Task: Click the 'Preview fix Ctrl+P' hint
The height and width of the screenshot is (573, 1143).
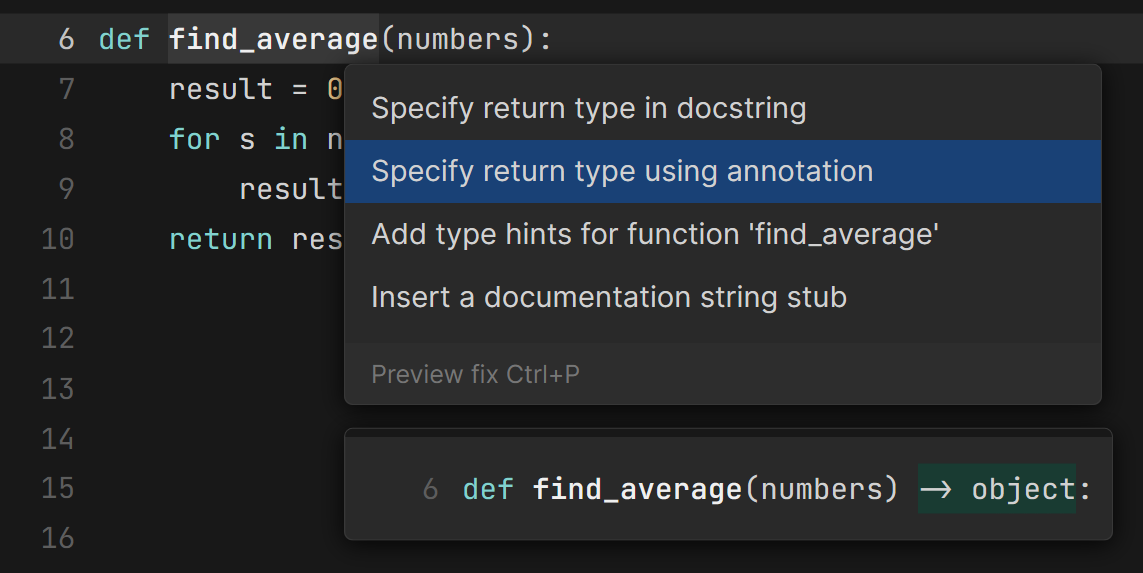Action: tap(475, 374)
